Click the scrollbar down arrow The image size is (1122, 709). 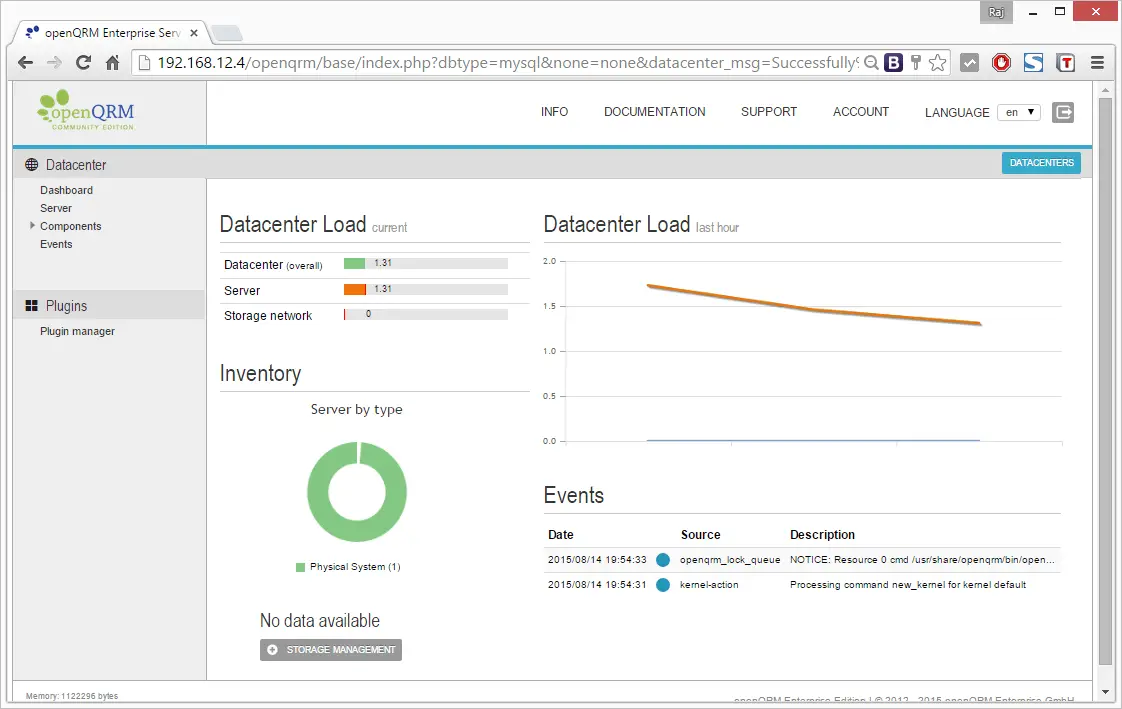click(x=1106, y=692)
